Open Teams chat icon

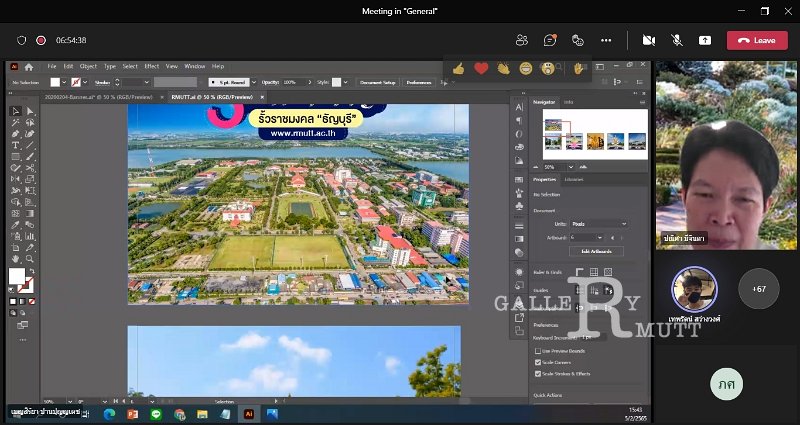(x=549, y=40)
